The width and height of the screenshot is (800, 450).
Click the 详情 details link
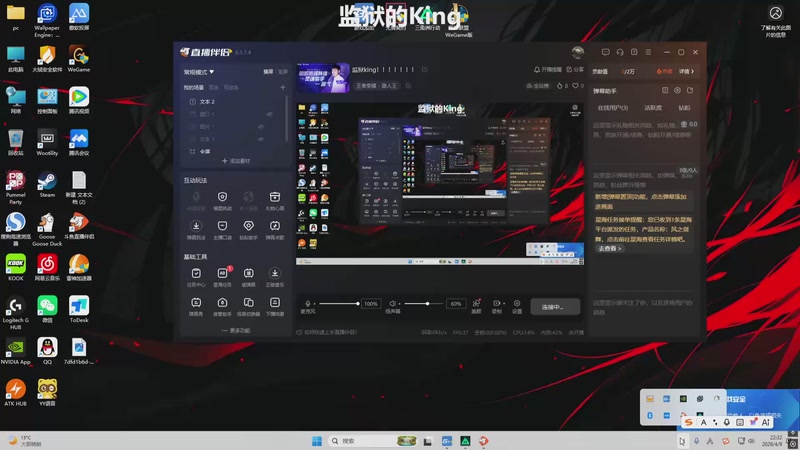tap(686, 71)
